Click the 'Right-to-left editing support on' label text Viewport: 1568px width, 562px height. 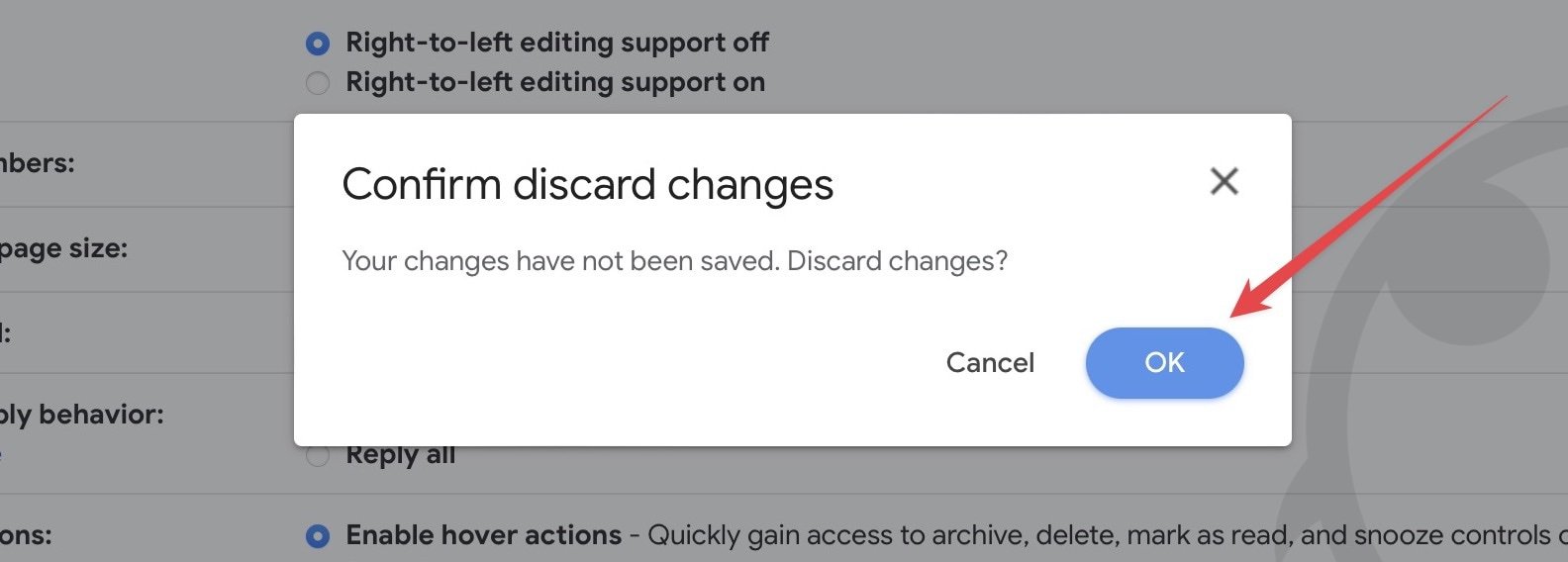554,82
